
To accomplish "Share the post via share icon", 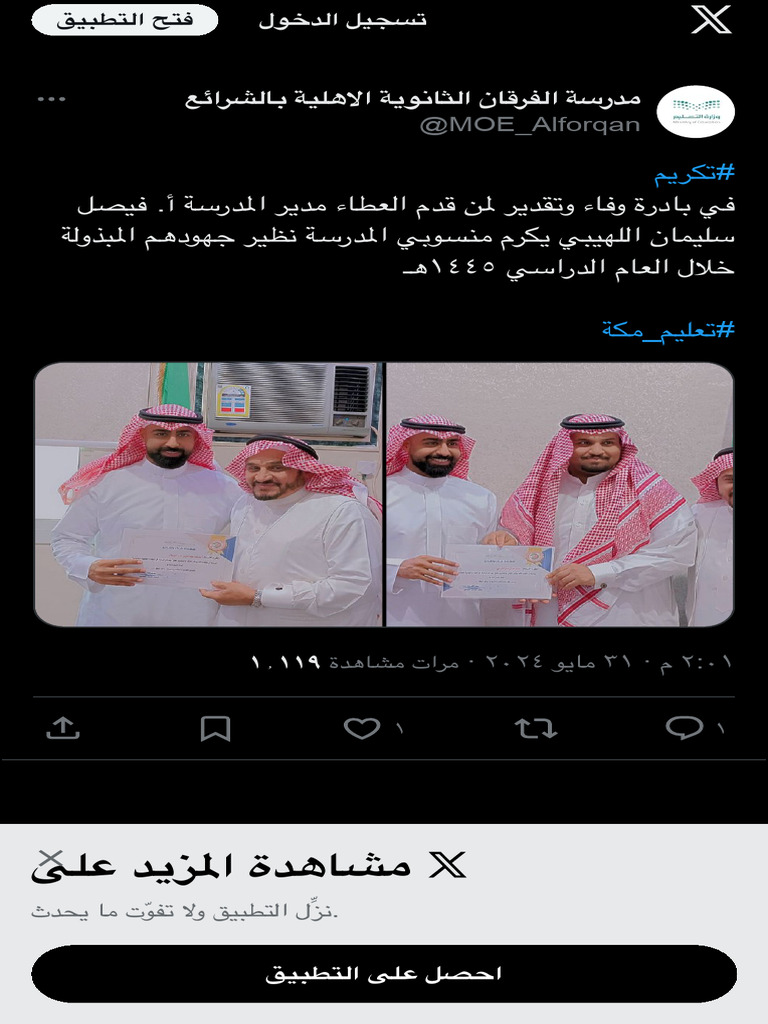I will (x=63, y=728).
